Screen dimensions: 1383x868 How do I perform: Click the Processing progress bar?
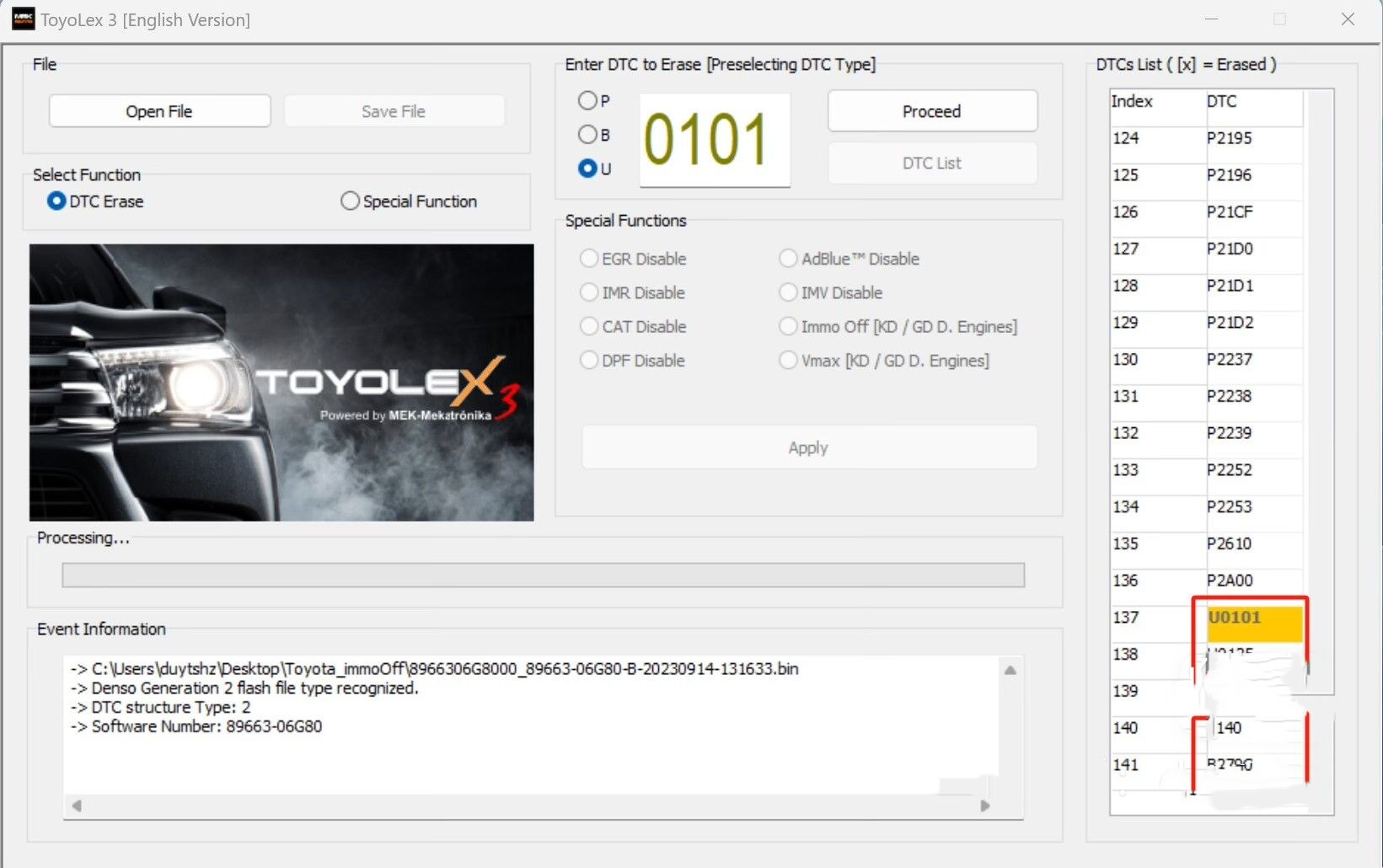(x=544, y=576)
